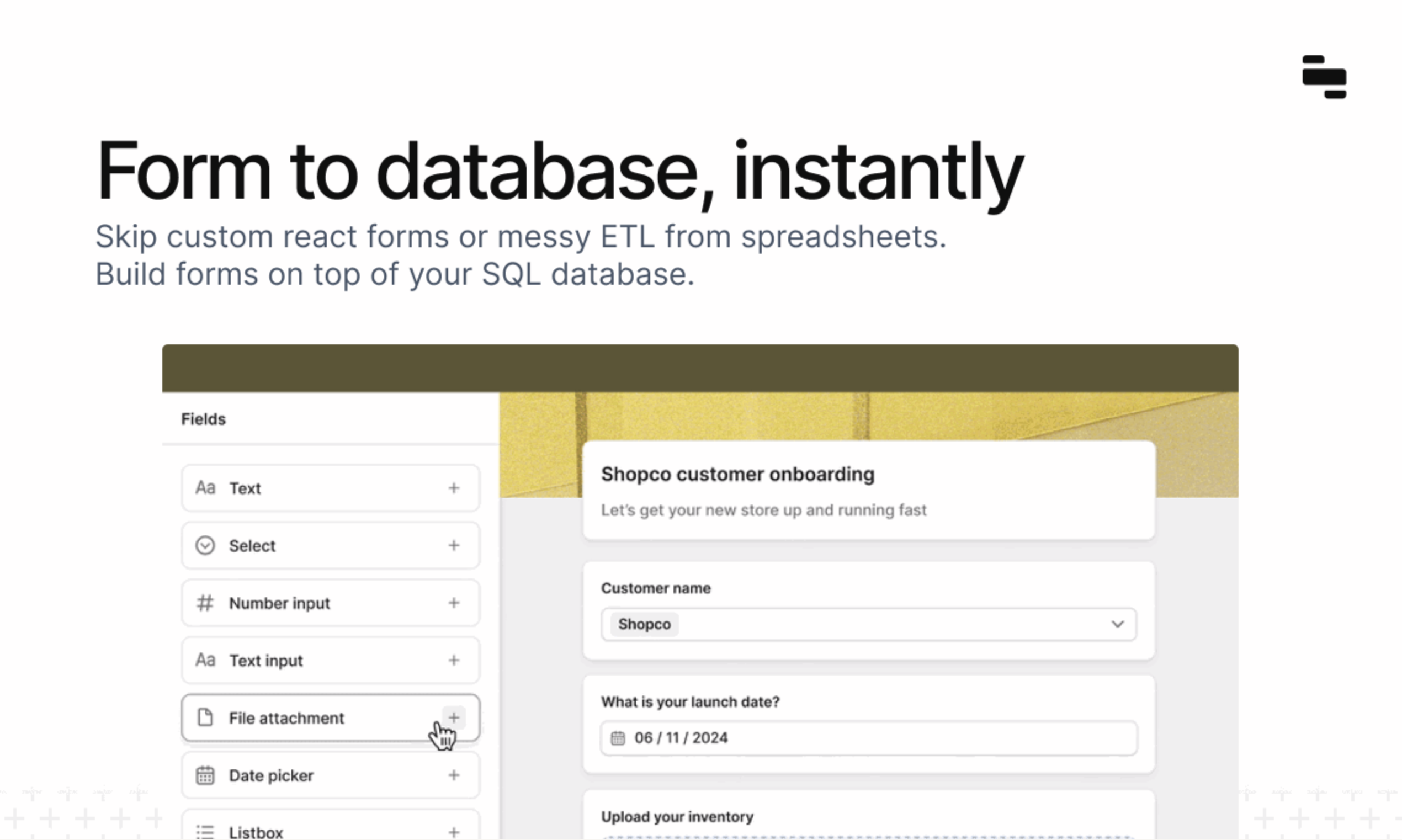
Task: Choose the File attachment field item
Action: point(331,717)
